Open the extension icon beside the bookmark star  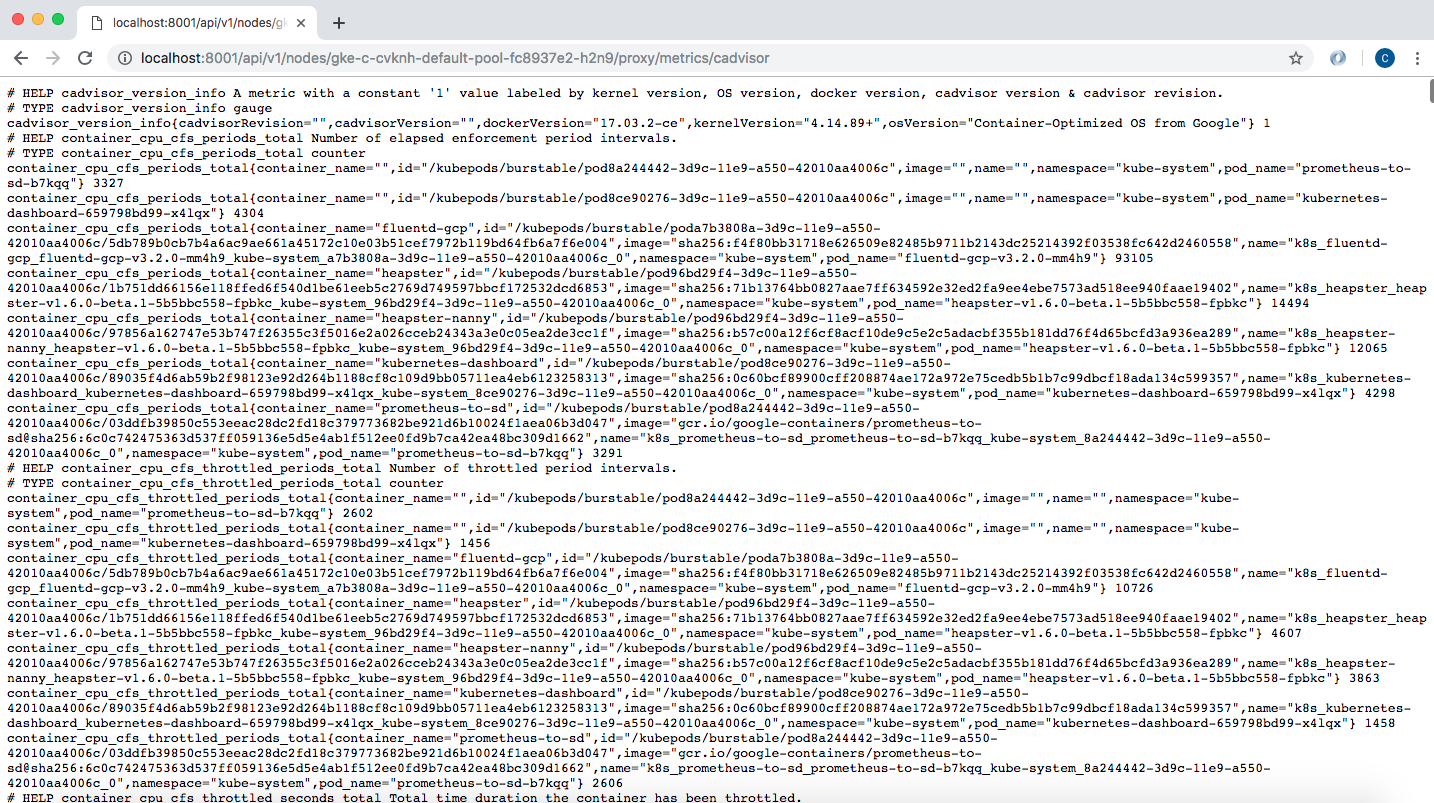pyautogui.click(x=1338, y=58)
